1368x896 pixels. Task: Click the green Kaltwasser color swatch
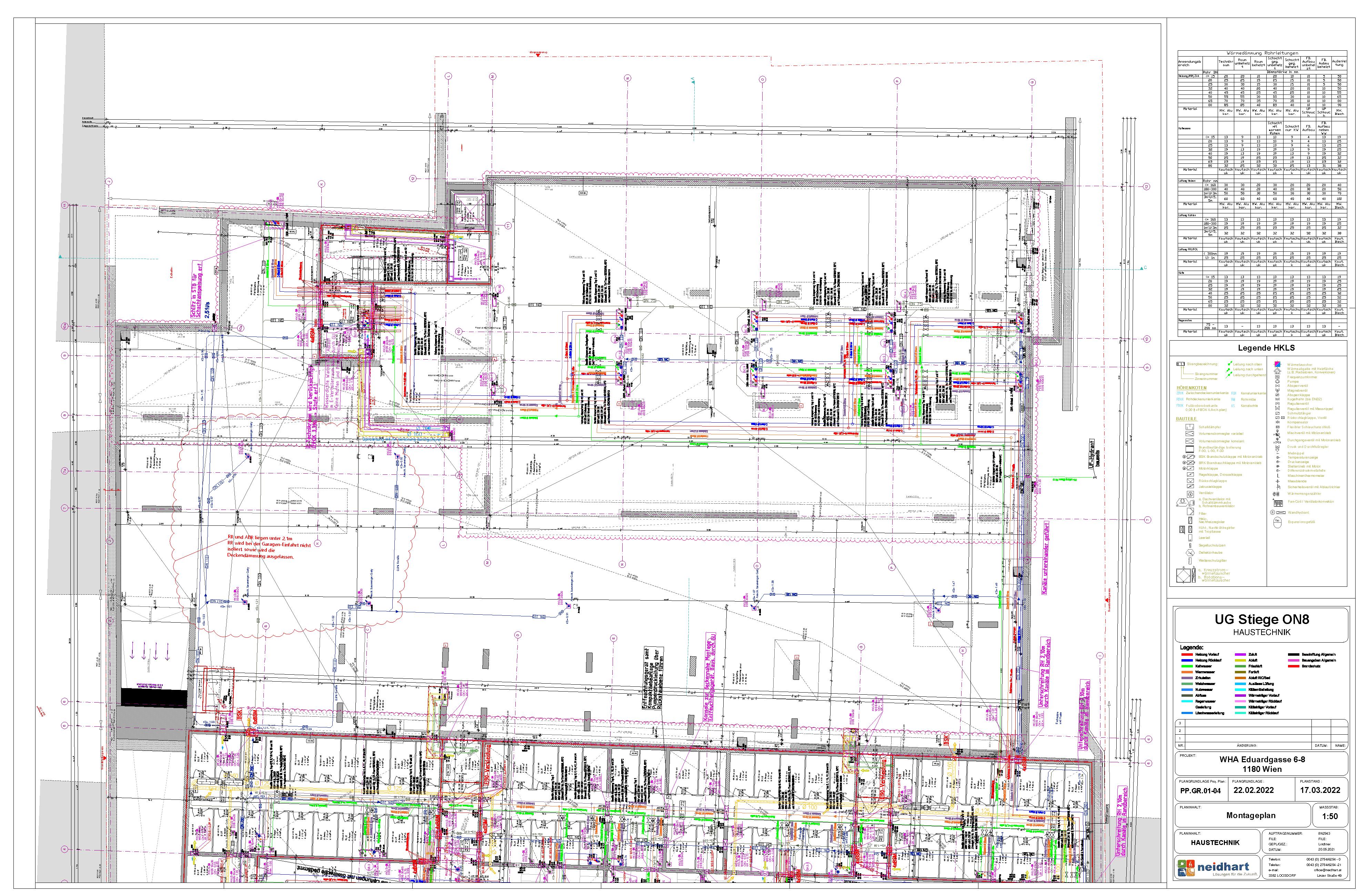1187,666
